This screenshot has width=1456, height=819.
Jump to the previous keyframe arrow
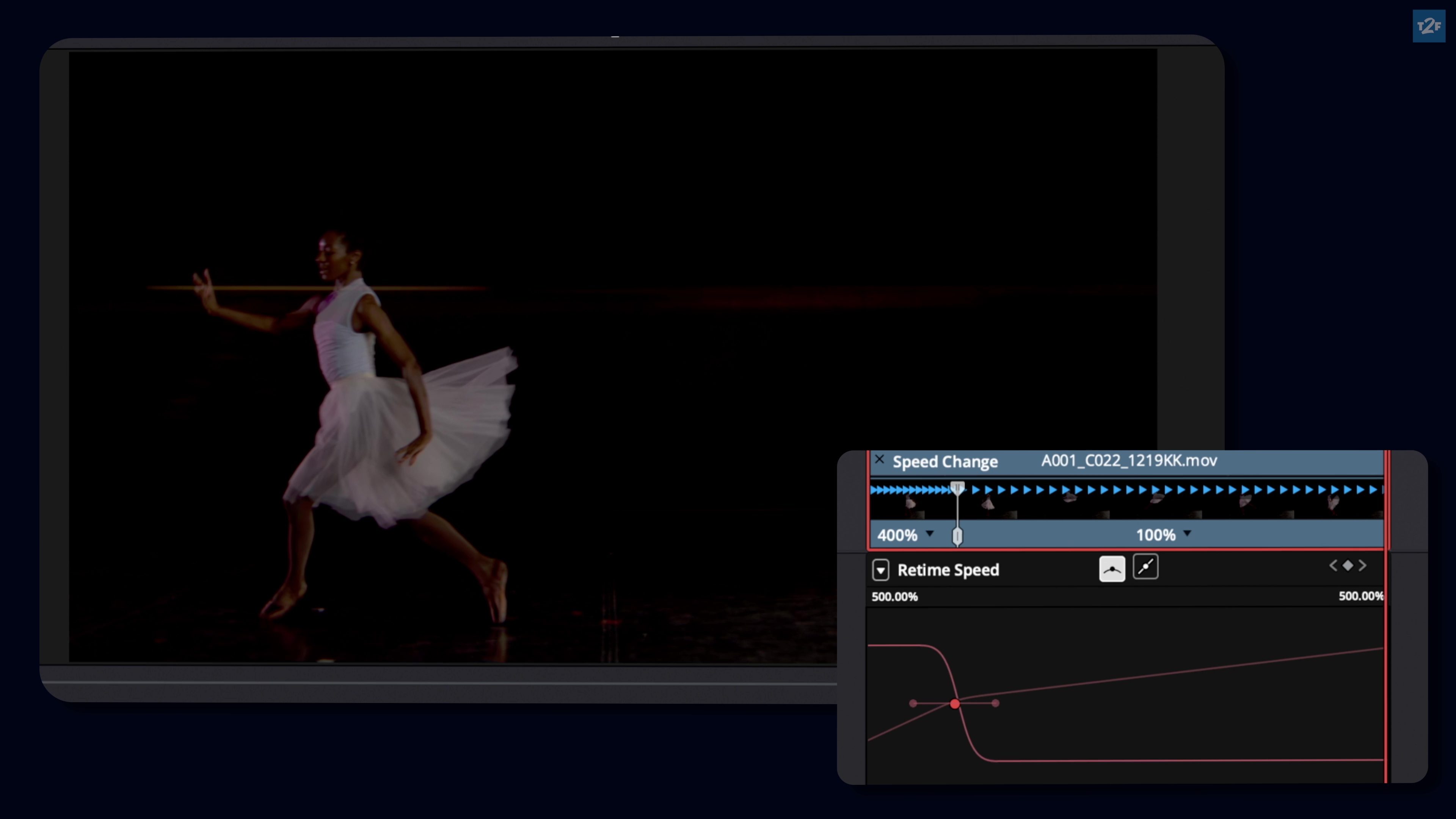pyautogui.click(x=1333, y=565)
